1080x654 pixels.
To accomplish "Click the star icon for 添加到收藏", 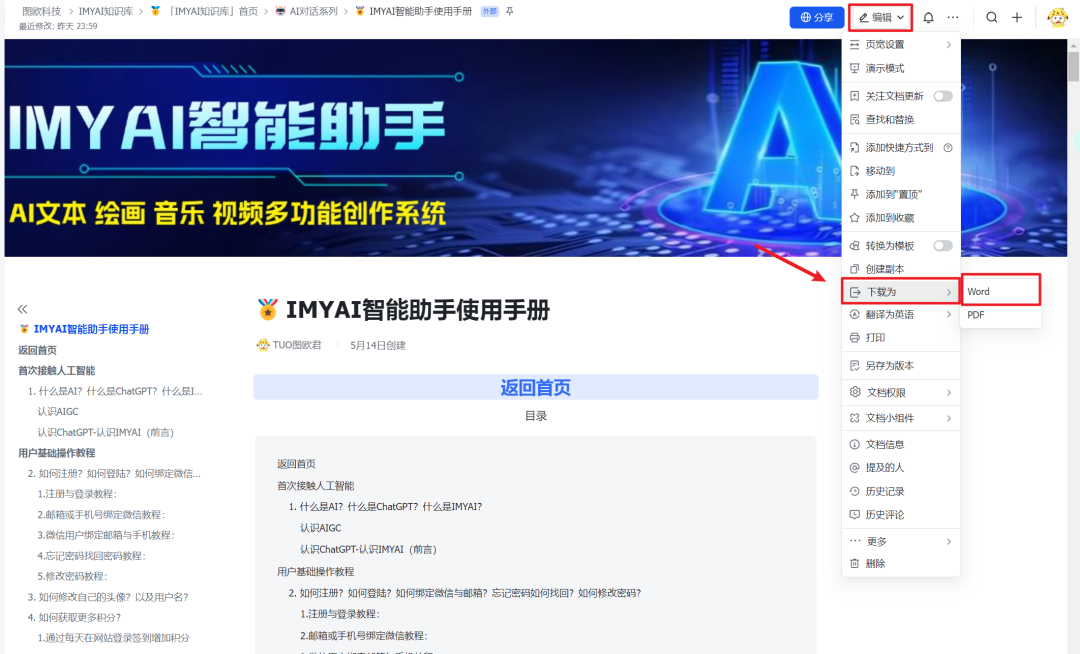I will click(x=855, y=218).
